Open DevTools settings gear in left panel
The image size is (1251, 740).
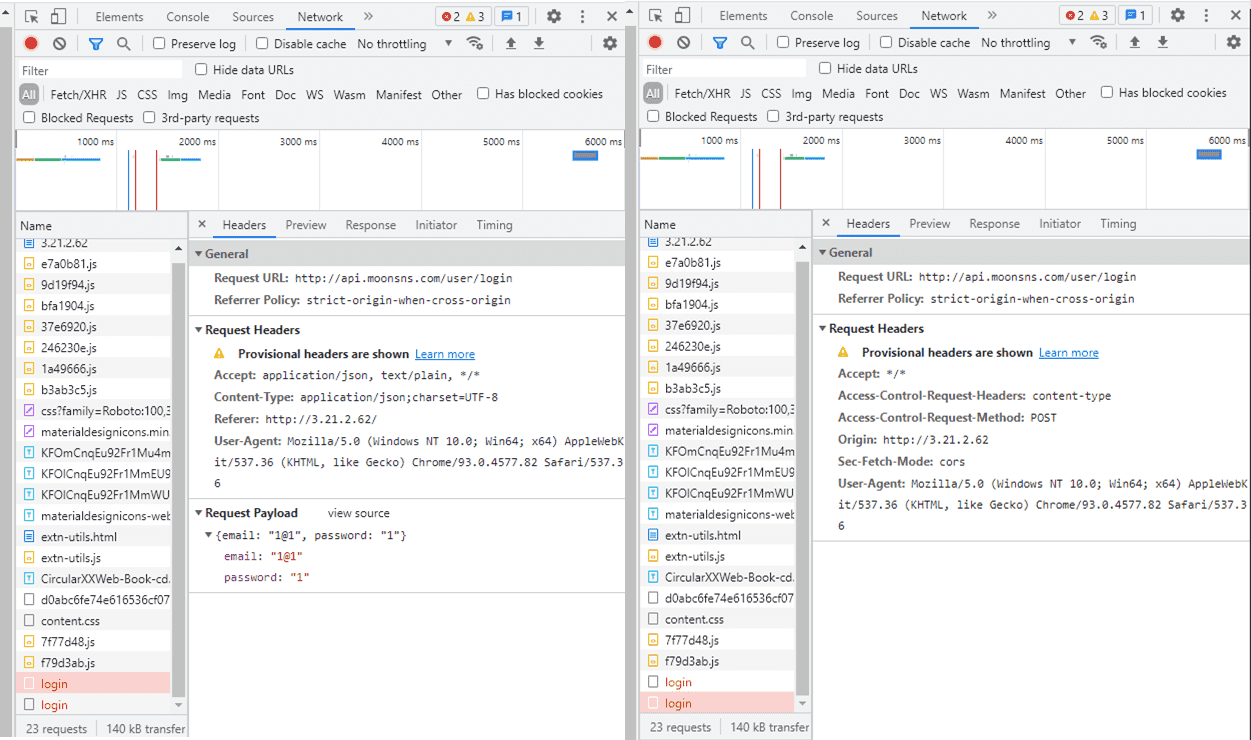554,17
